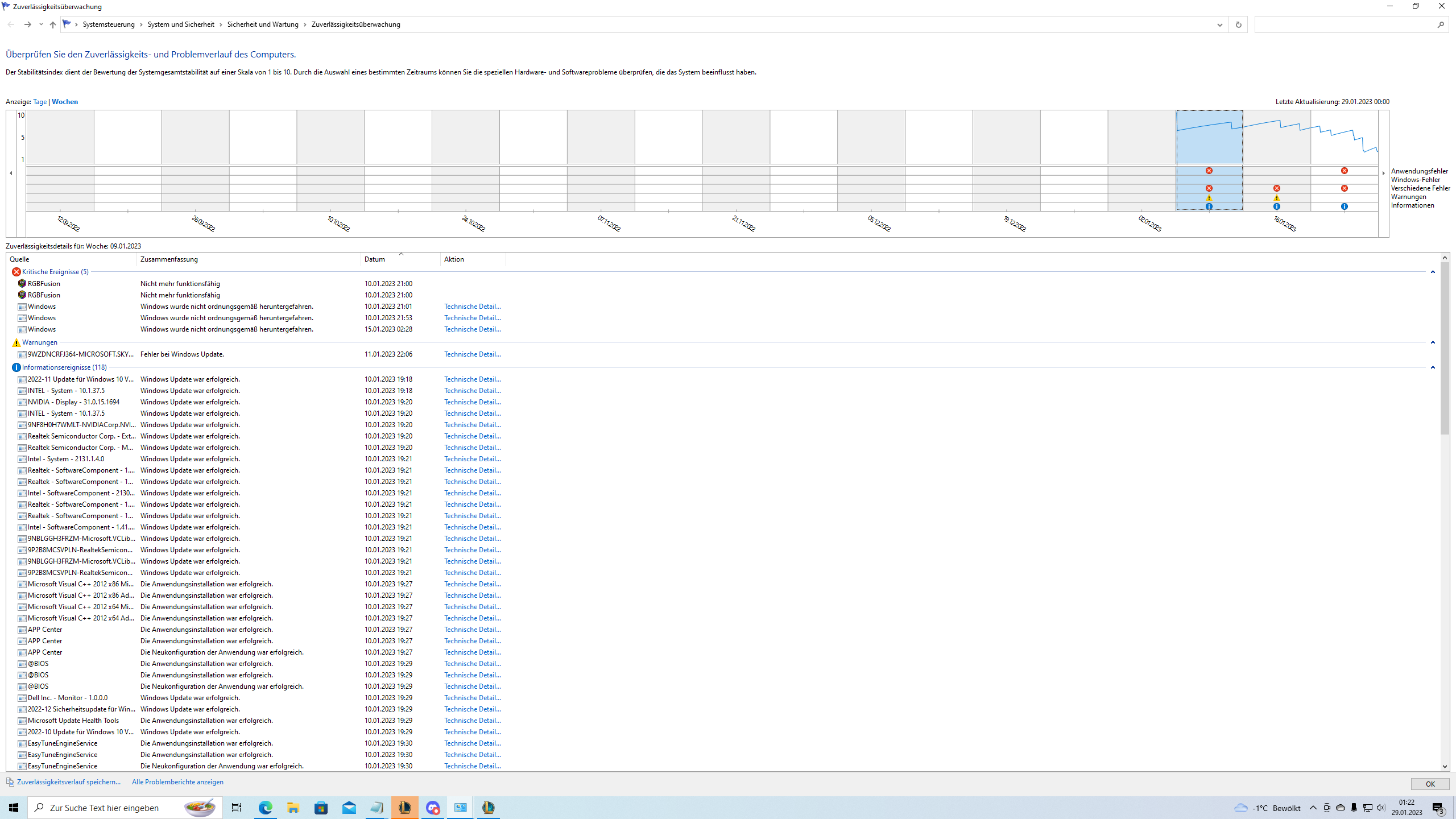1456x819 pixels.
Task: Click application error icon in last week column
Action: click(1344, 171)
